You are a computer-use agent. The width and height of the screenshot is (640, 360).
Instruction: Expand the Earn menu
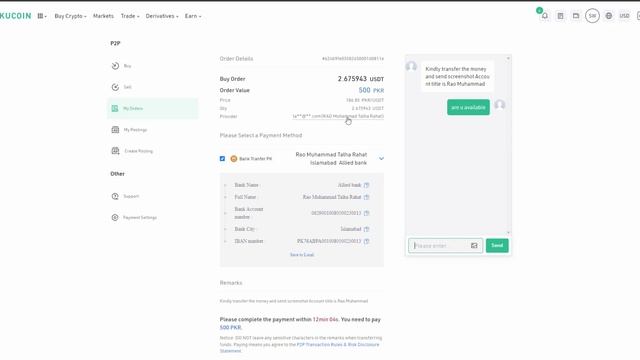point(193,16)
